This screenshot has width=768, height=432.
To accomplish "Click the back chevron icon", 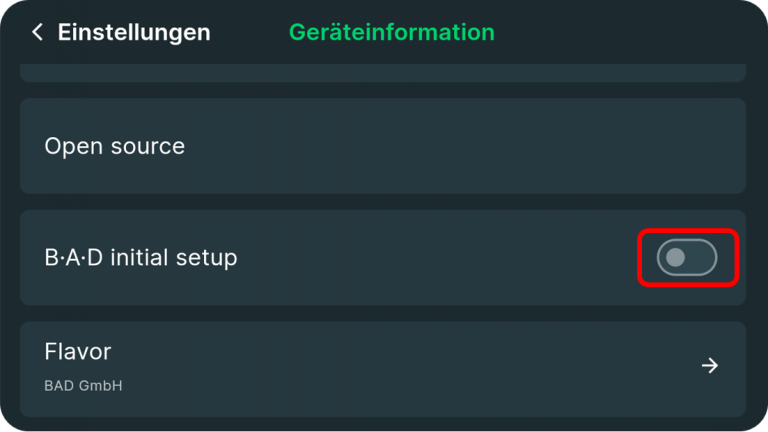I will tap(37, 32).
